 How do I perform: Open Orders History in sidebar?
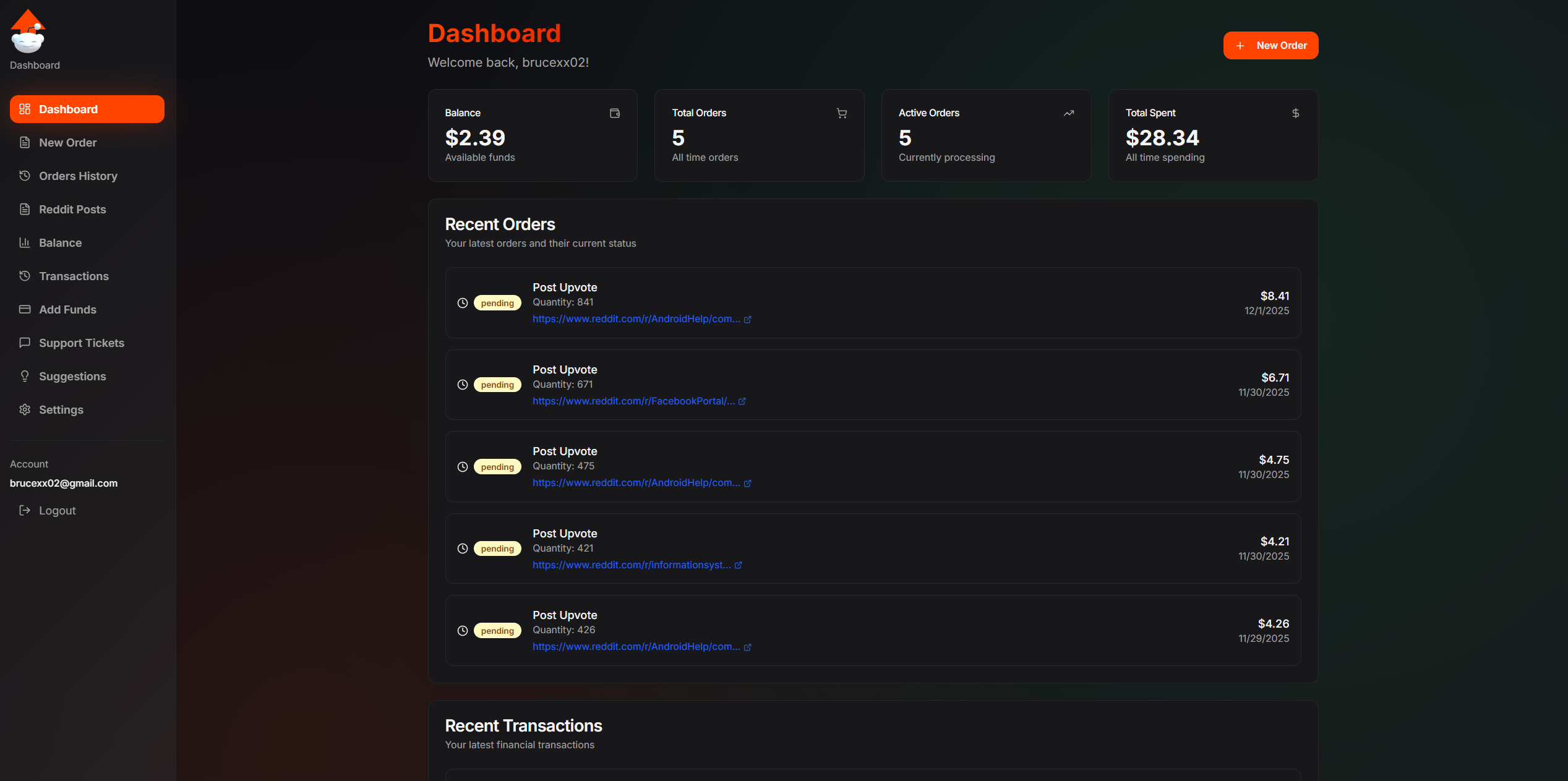(78, 176)
